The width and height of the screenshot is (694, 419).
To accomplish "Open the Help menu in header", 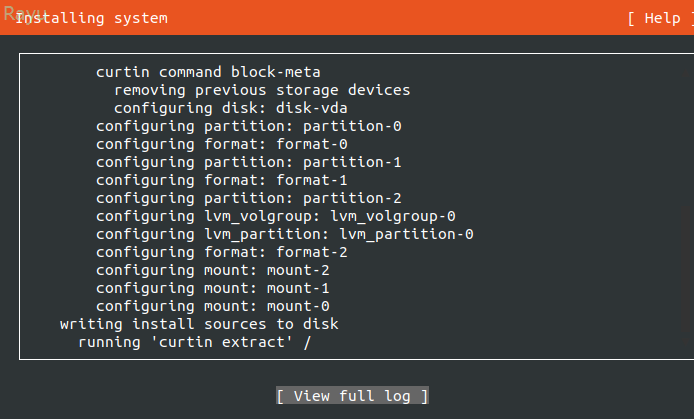I will click(x=655, y=18).
